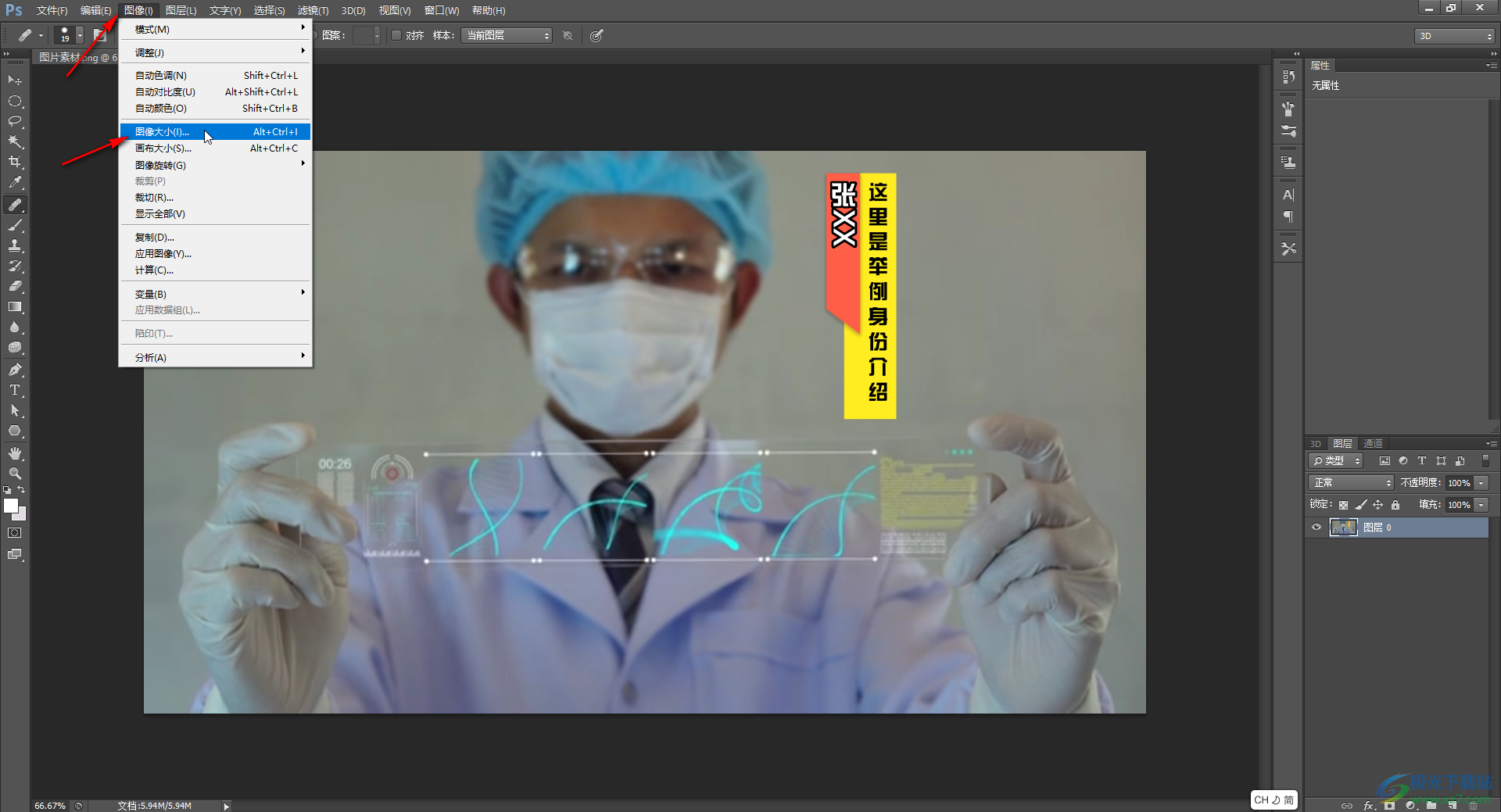Select the Eraser tool
Image resolution: width=1501 pixels, height=812 pixels.
coord(15,286)
